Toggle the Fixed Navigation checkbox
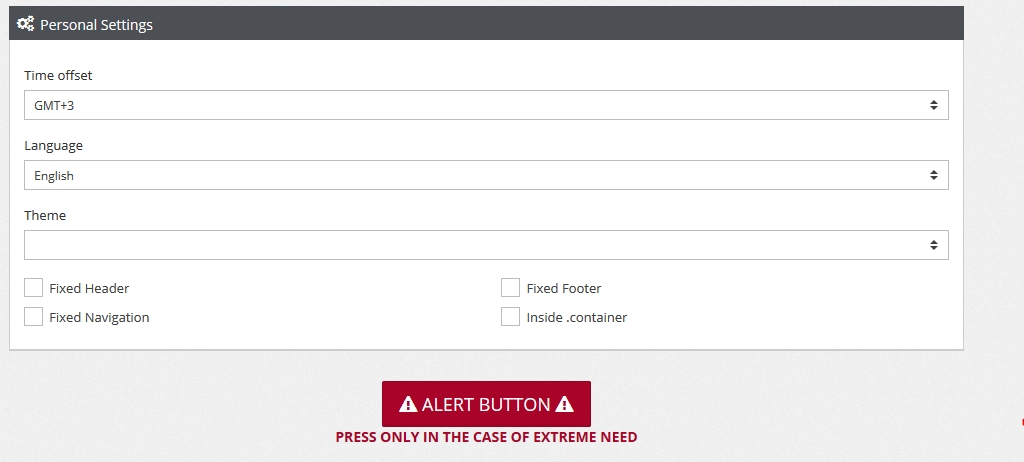This screenshot has width=1024, height=462. pyautogui.click(x=34, y=317)
